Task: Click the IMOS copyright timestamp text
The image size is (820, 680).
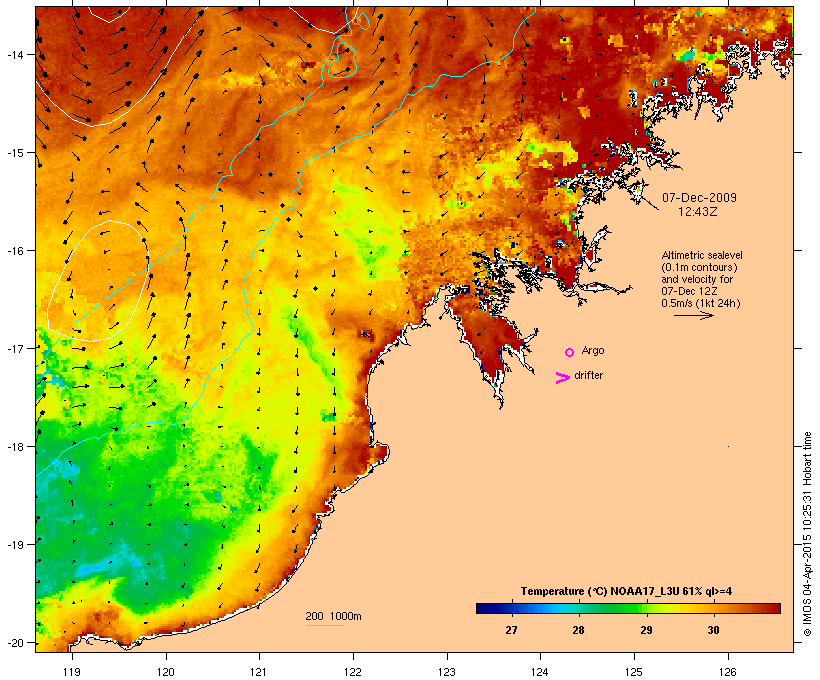Action: (x=807, y=534)
